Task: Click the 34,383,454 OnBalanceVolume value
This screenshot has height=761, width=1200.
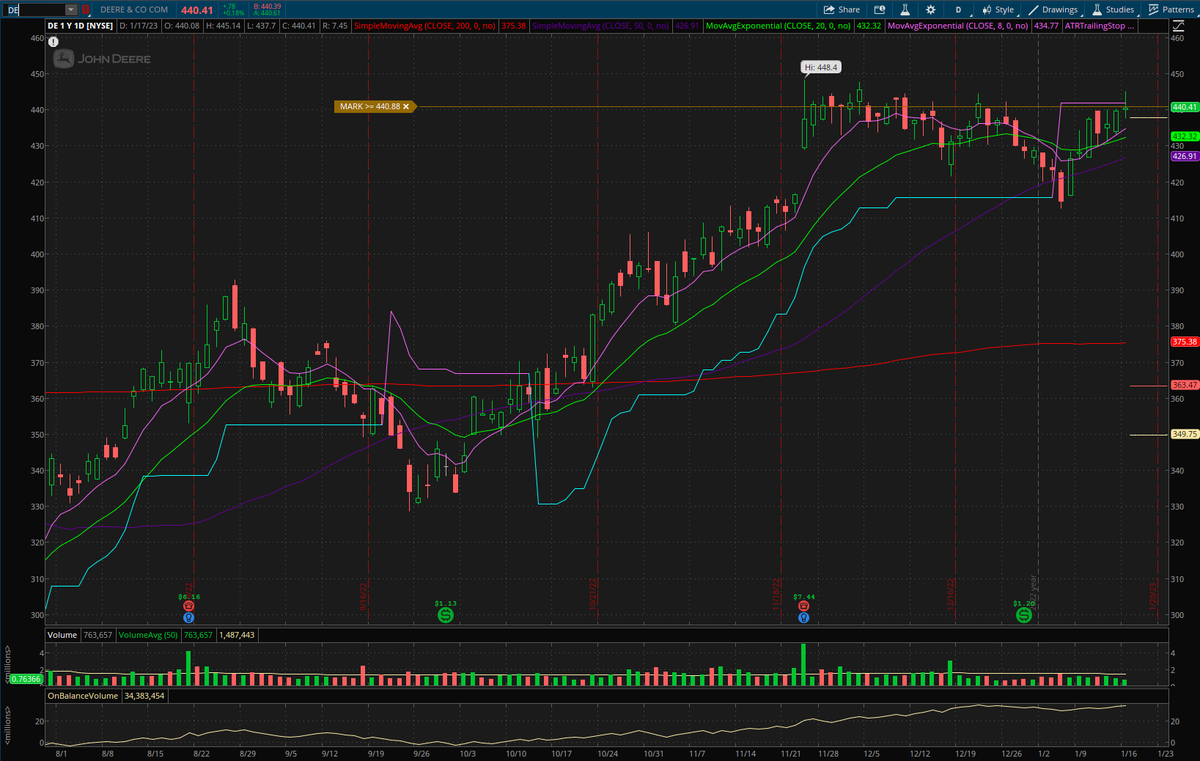Action: [x=145, y=695]
